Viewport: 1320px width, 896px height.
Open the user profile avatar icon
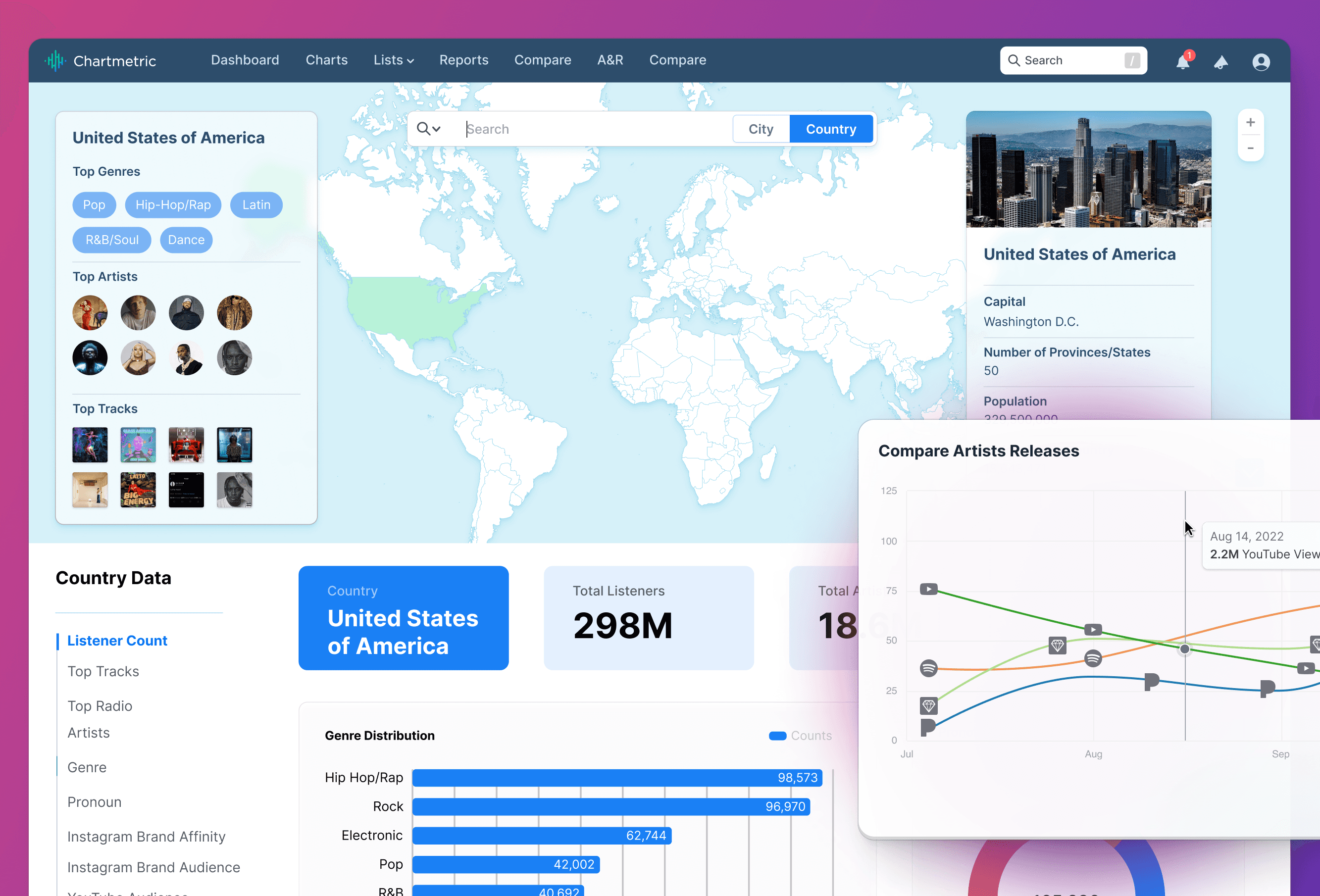1261,61
